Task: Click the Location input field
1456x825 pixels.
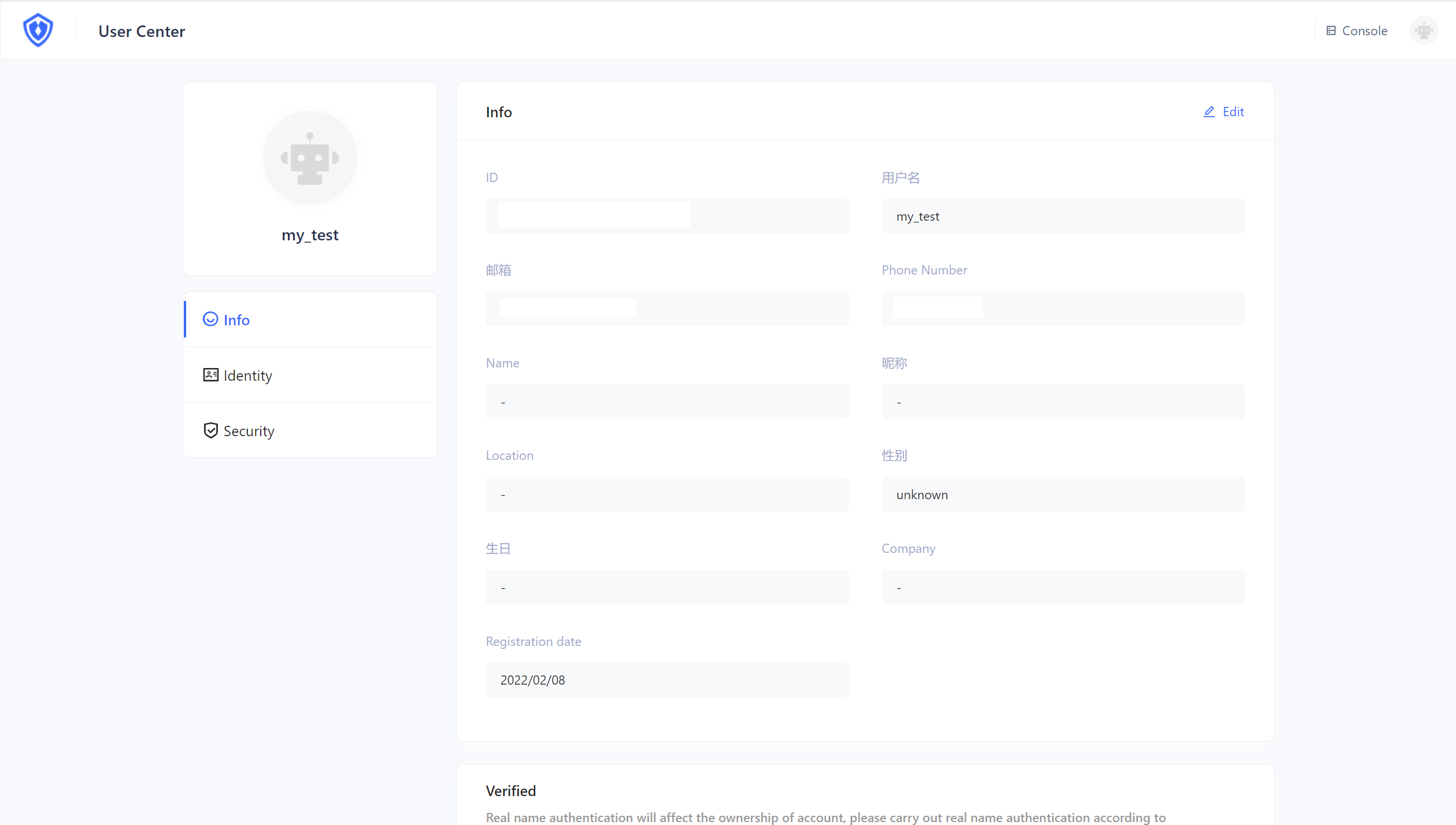Action: [x=666, y=494]
